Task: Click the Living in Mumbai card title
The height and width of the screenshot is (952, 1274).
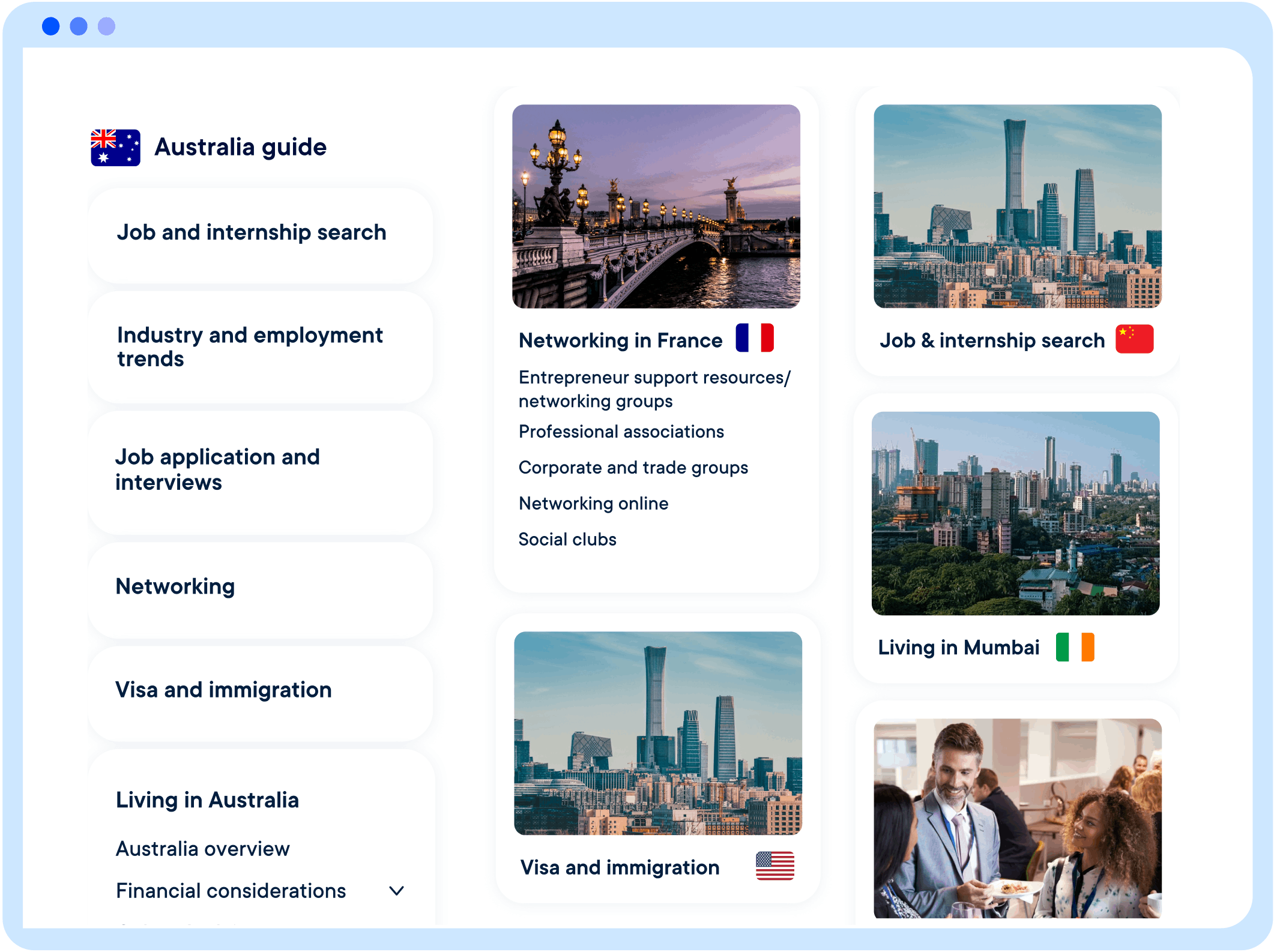Action: [x=959, y=648]
